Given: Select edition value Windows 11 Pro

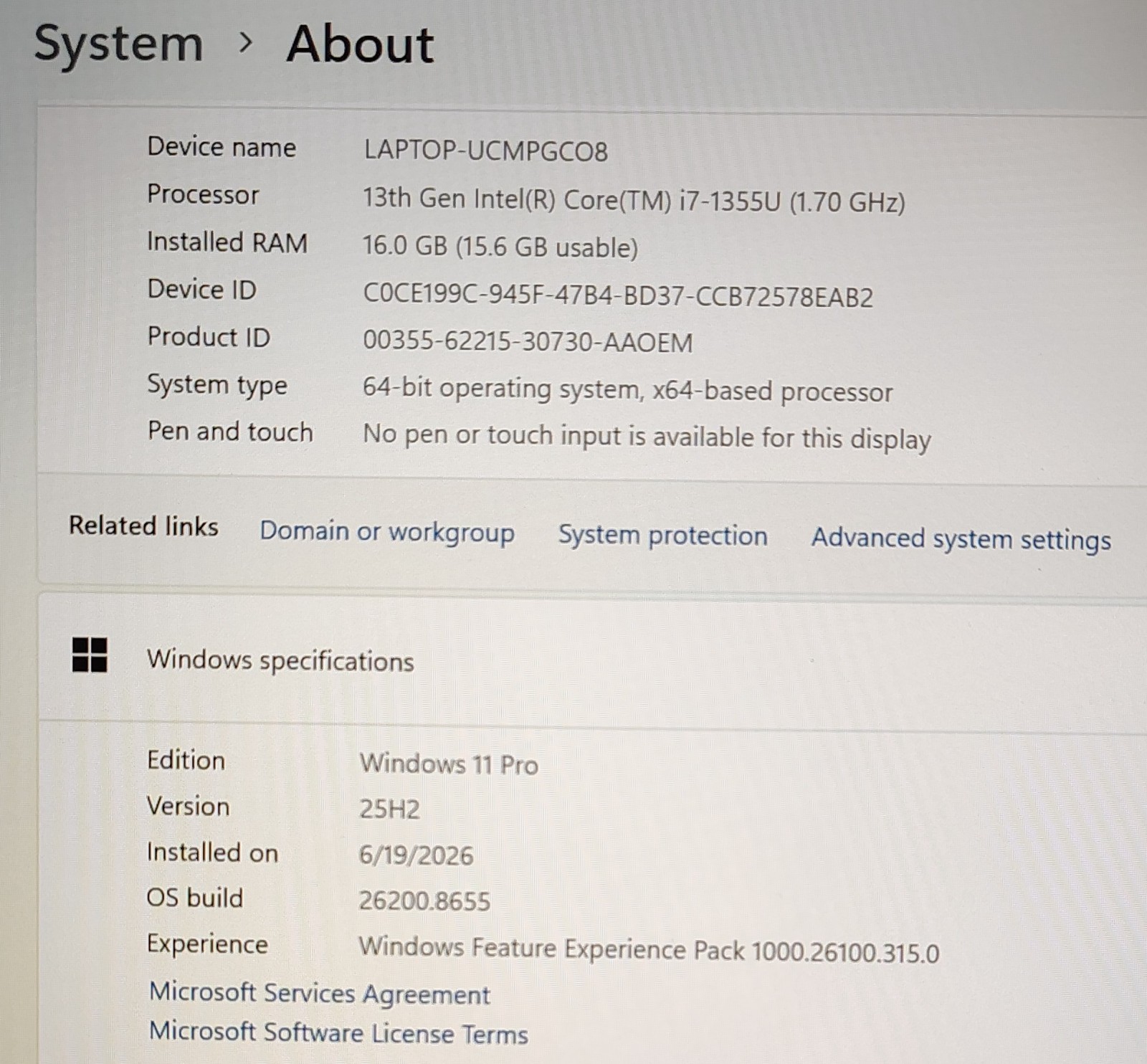Looking at the screenshot, I should (x=449, y=764).
